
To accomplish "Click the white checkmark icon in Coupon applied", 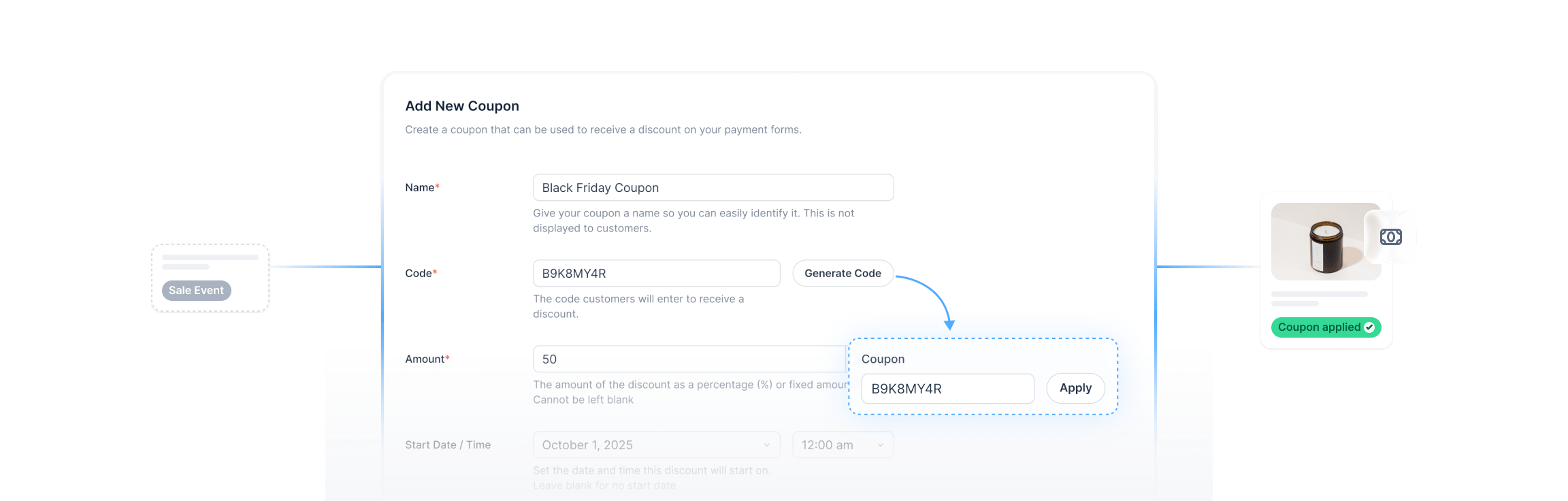I will pos(1369,327).
